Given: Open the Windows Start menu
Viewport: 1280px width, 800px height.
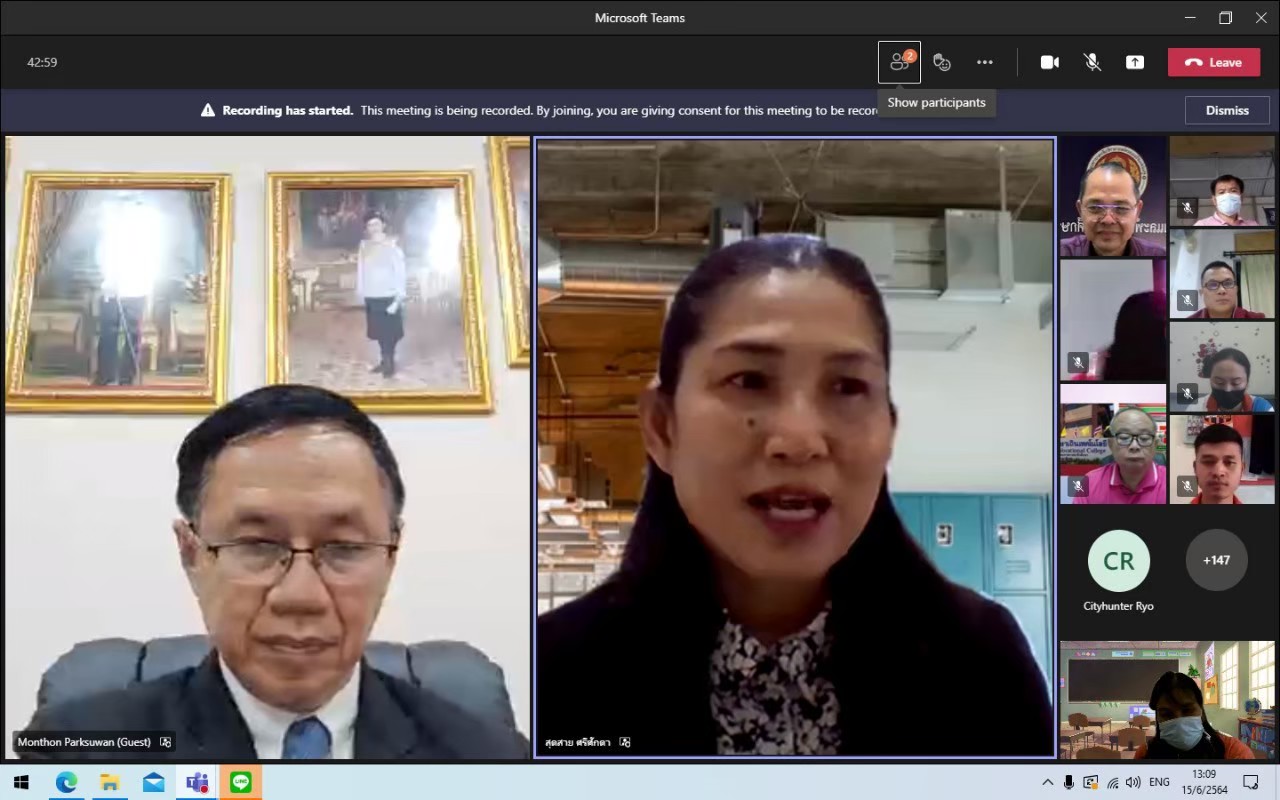Looking at the screenshot, I should (21, 782).
